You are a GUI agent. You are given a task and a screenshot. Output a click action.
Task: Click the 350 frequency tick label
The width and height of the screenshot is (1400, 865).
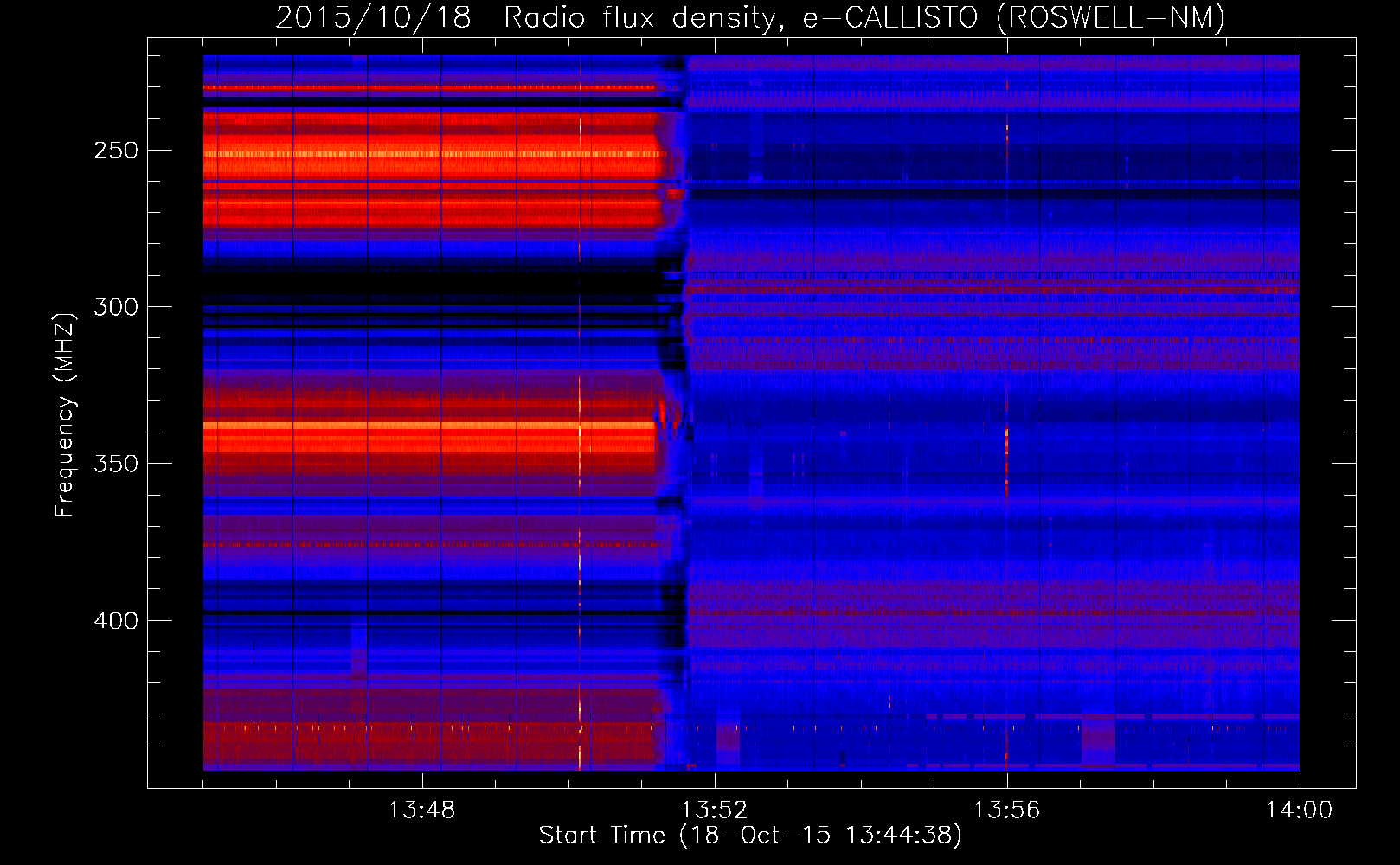coord(116,464)
